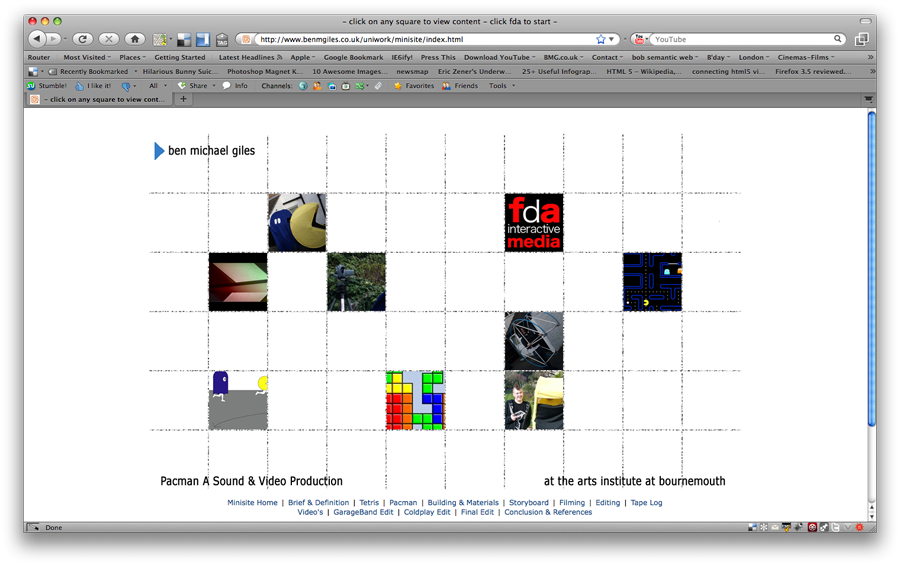Open the URL history dropdown arrow

(x=611, y=39)
